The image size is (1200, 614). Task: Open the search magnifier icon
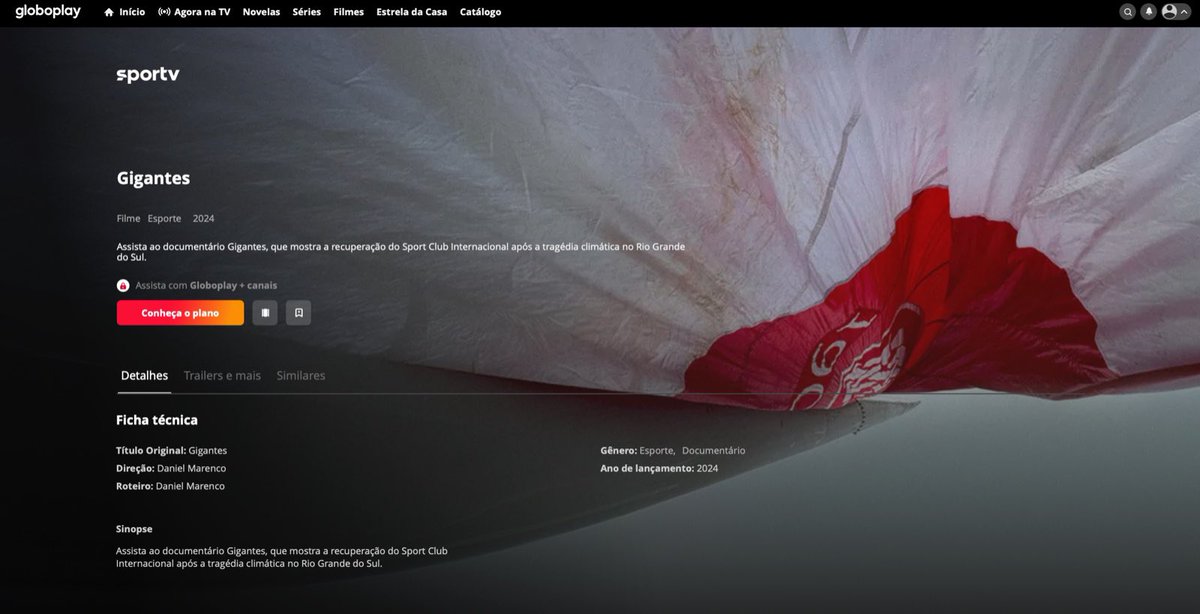[x=1128, y=12]
